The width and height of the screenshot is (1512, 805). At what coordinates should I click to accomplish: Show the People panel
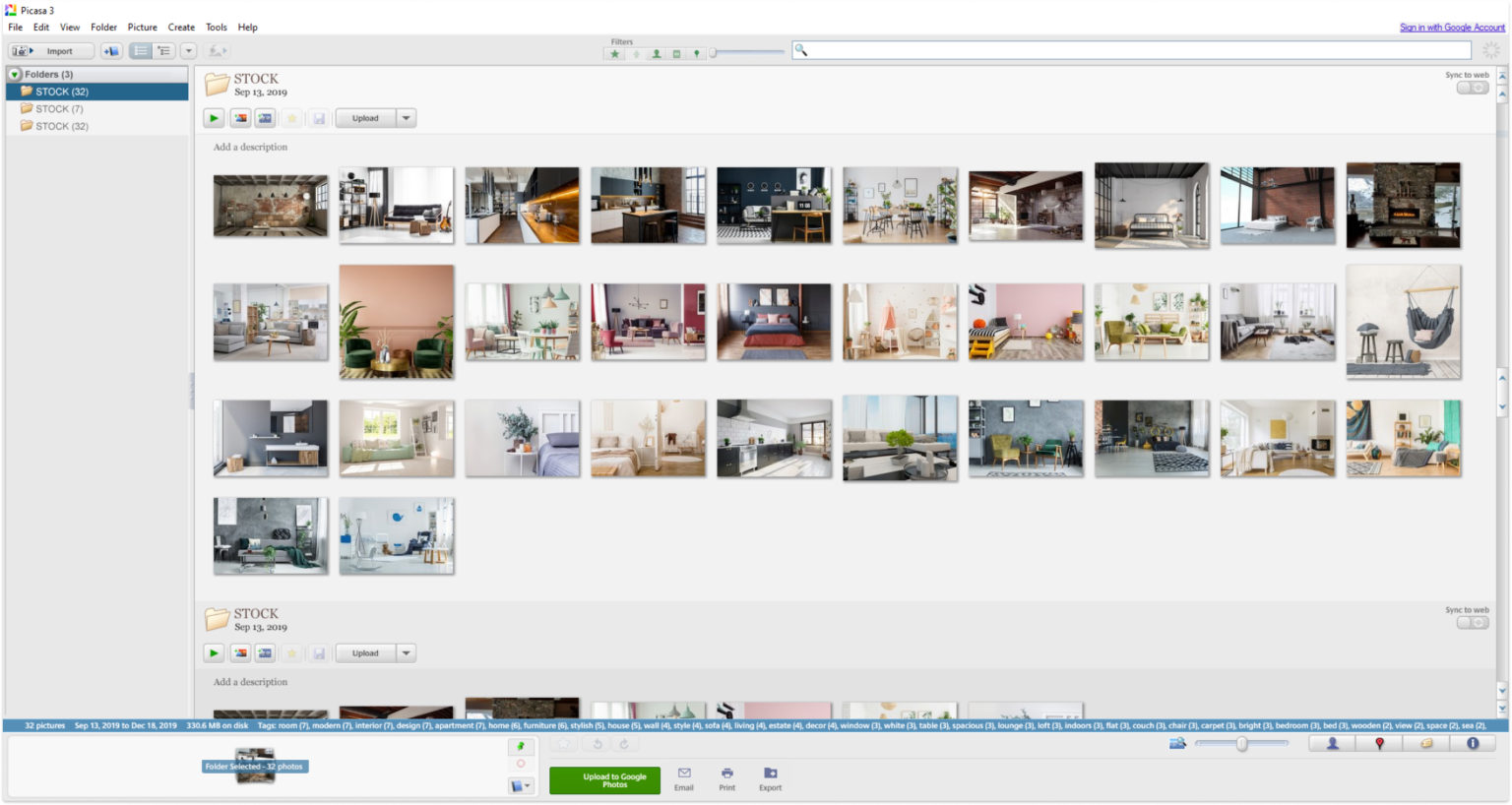[x=1333, y=744]
